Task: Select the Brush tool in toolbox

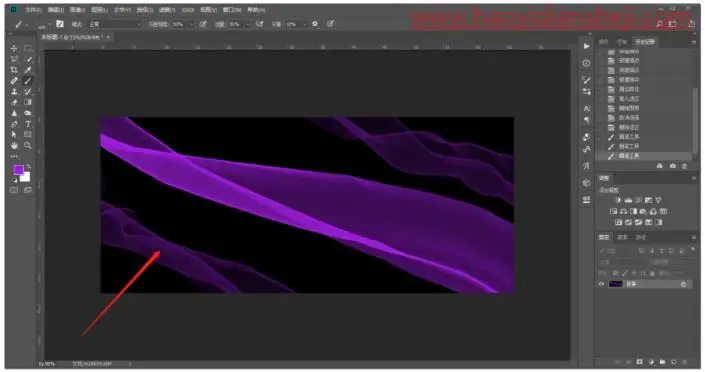Action: [x=28, y=81]
